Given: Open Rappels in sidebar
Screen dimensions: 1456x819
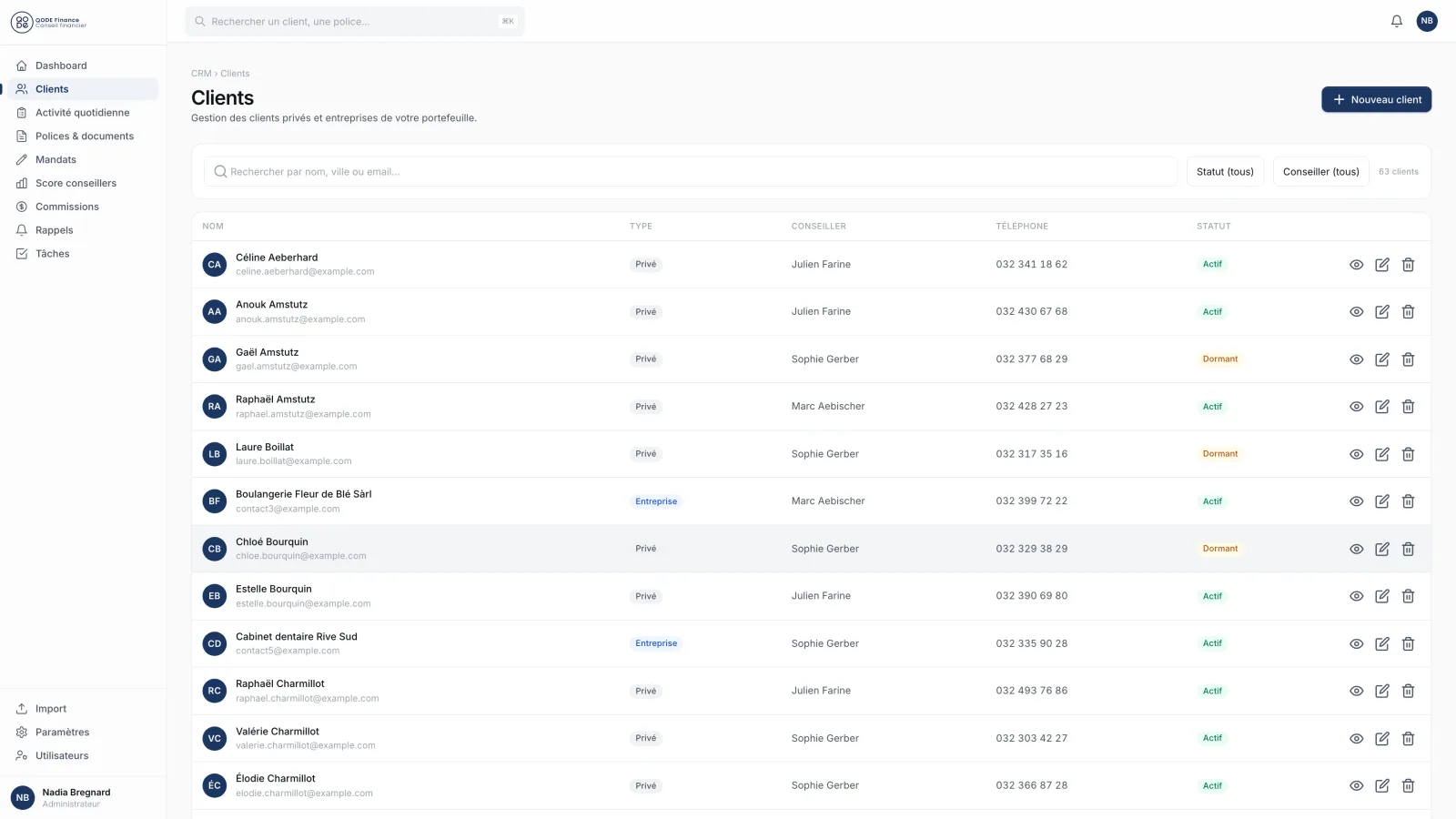Looking at the screenshot, I should click(x=83, y=230).
